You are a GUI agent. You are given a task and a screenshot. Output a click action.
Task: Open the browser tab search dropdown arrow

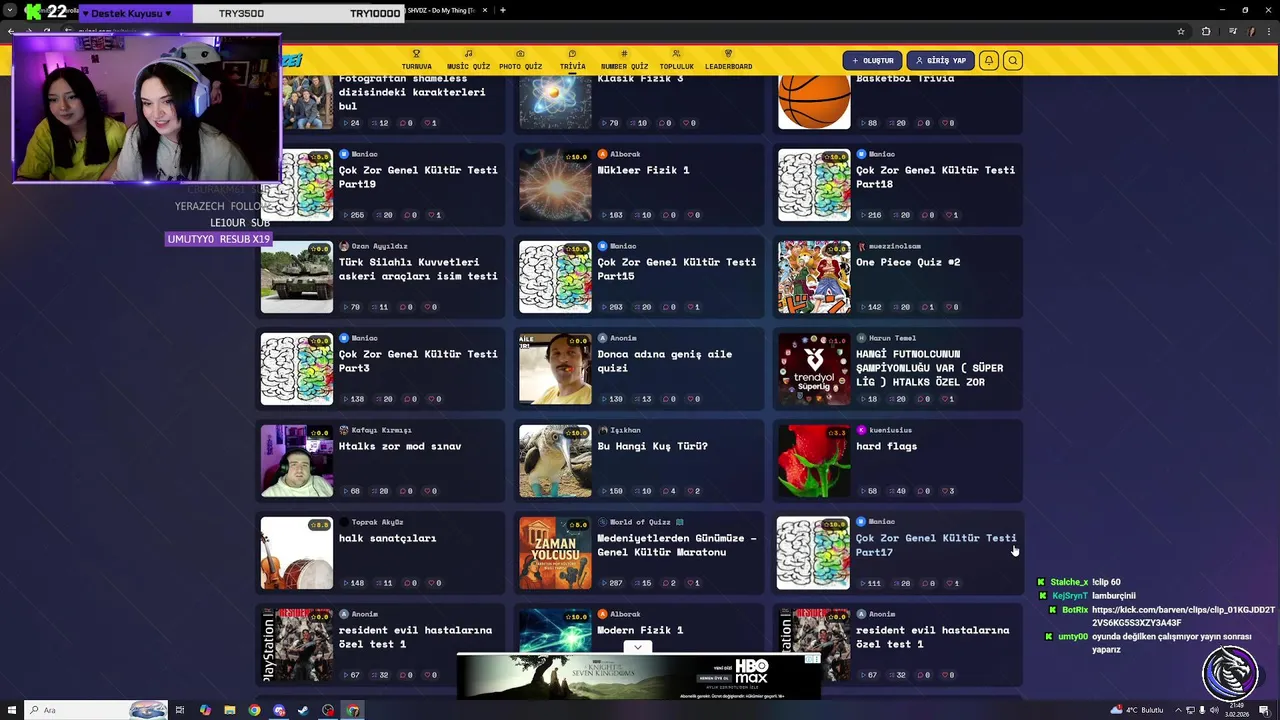(10, 10)
